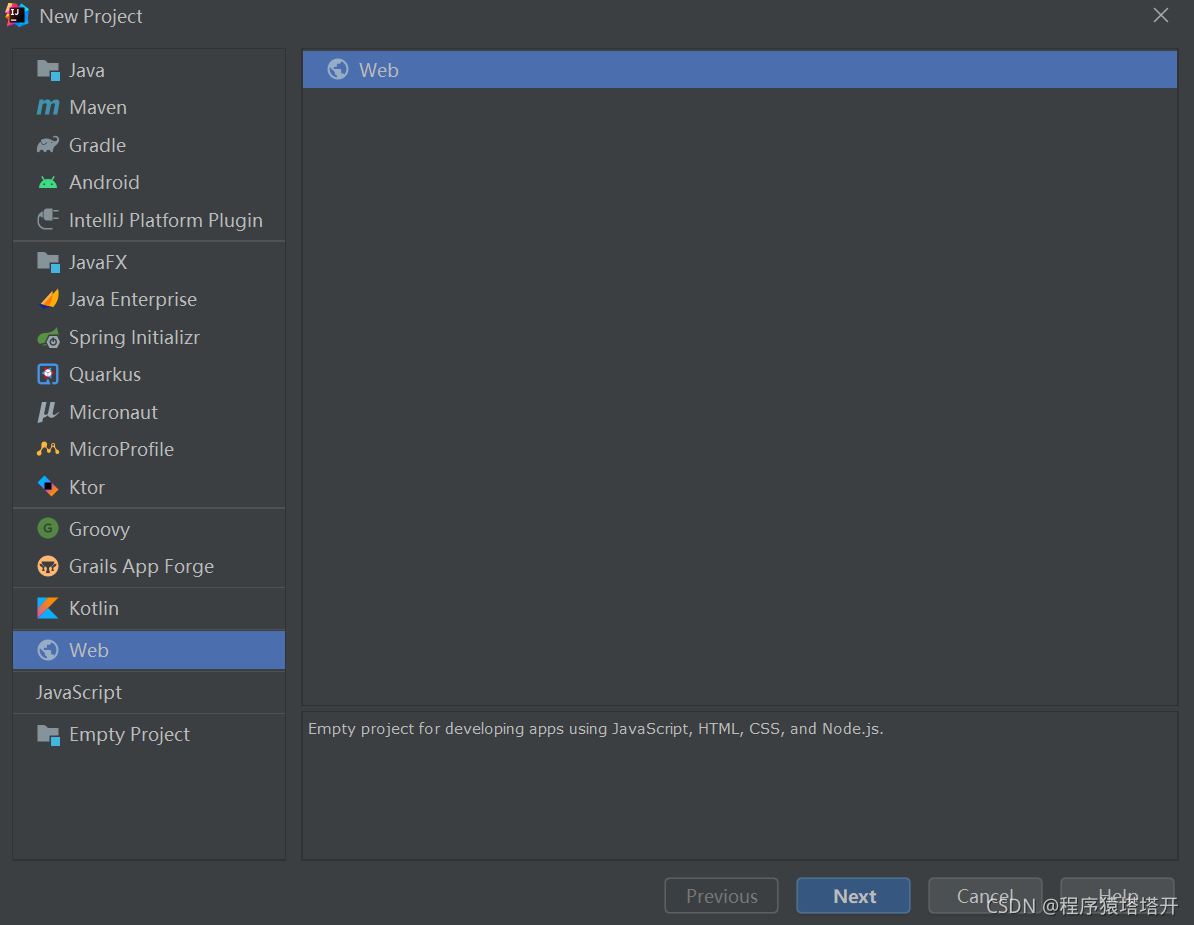This screenshot has height=925, width=1194.
Task: Choose Empty Project label
Action: [x=129, y=735]
